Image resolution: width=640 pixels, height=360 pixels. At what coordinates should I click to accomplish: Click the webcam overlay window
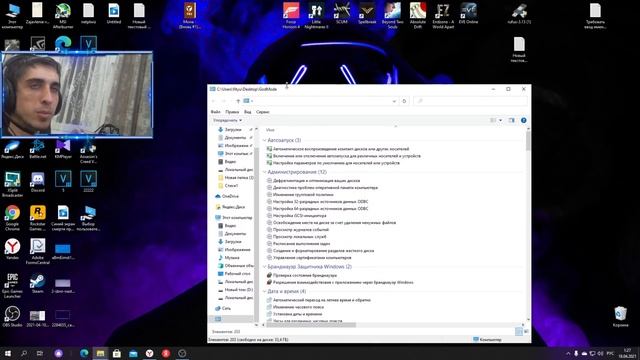(x=77, y=95)
